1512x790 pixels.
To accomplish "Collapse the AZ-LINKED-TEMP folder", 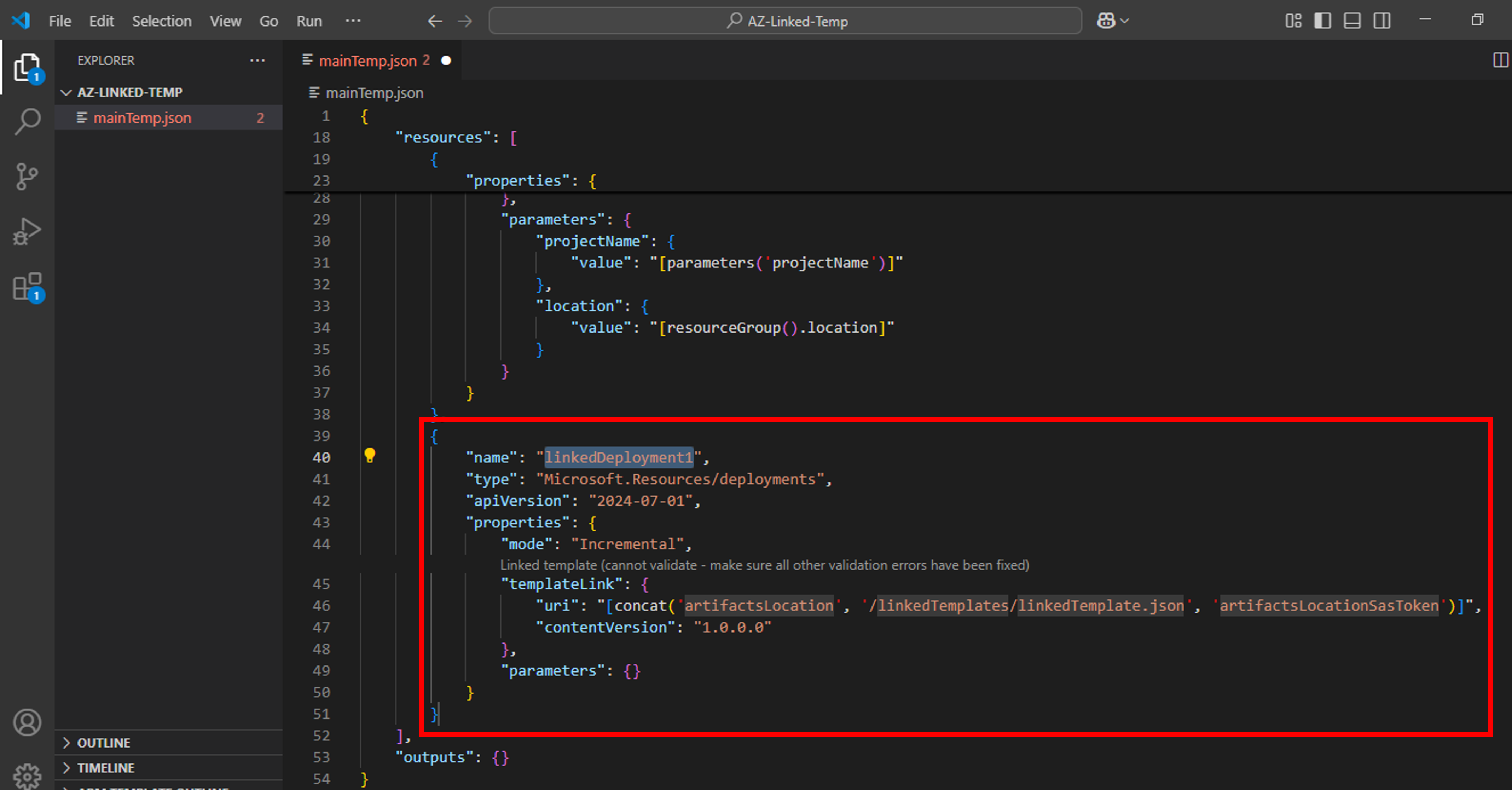I will coord(67,92).
